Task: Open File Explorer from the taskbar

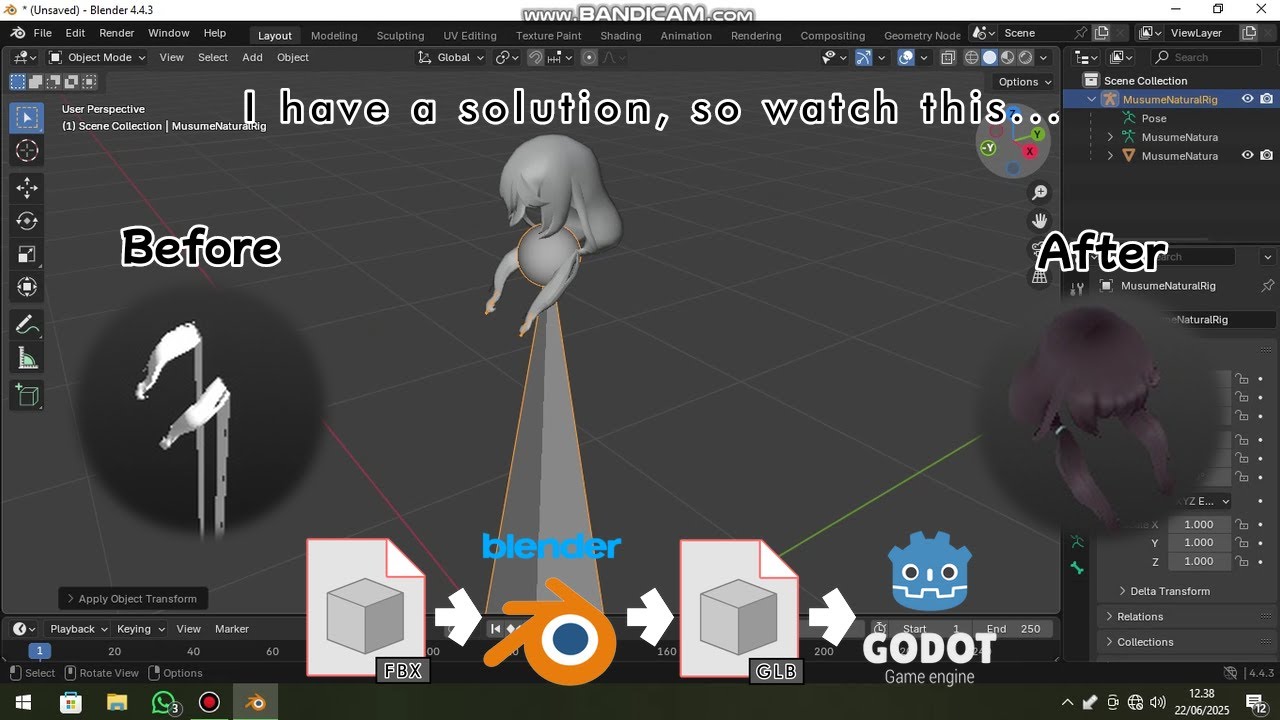Action: point(117,702)
